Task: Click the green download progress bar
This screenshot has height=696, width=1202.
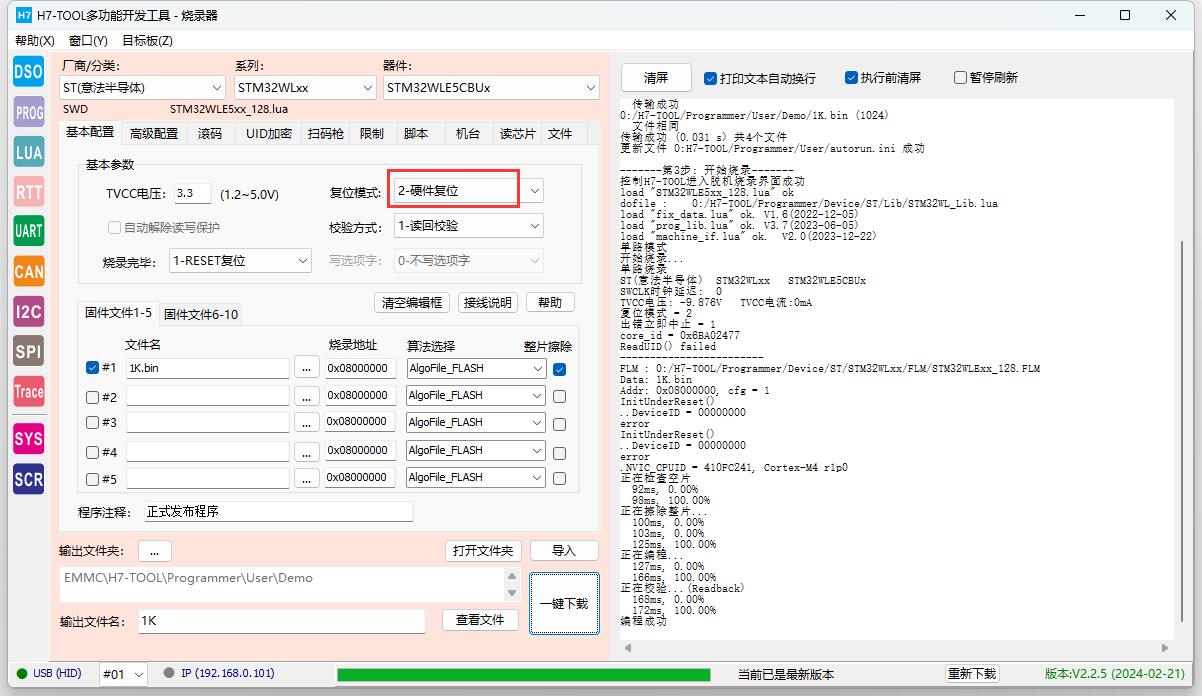Action: tap(524, 675)
